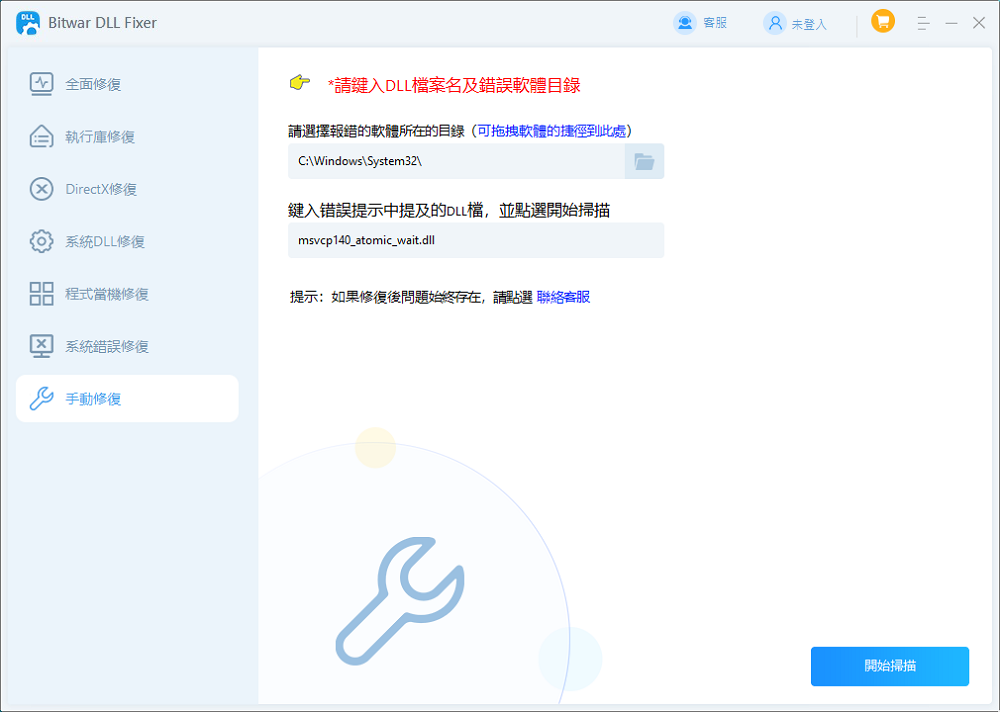This screenshot has height=712, width=1000.
Task: Click the DLL filename input field
Action: [x=476, y=240]
